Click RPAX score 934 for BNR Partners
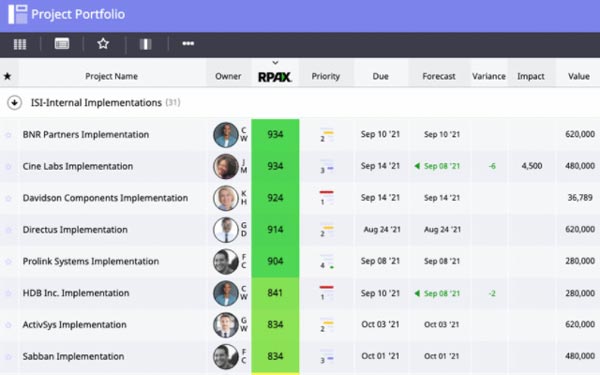600x375 pixels. point(275,134)
